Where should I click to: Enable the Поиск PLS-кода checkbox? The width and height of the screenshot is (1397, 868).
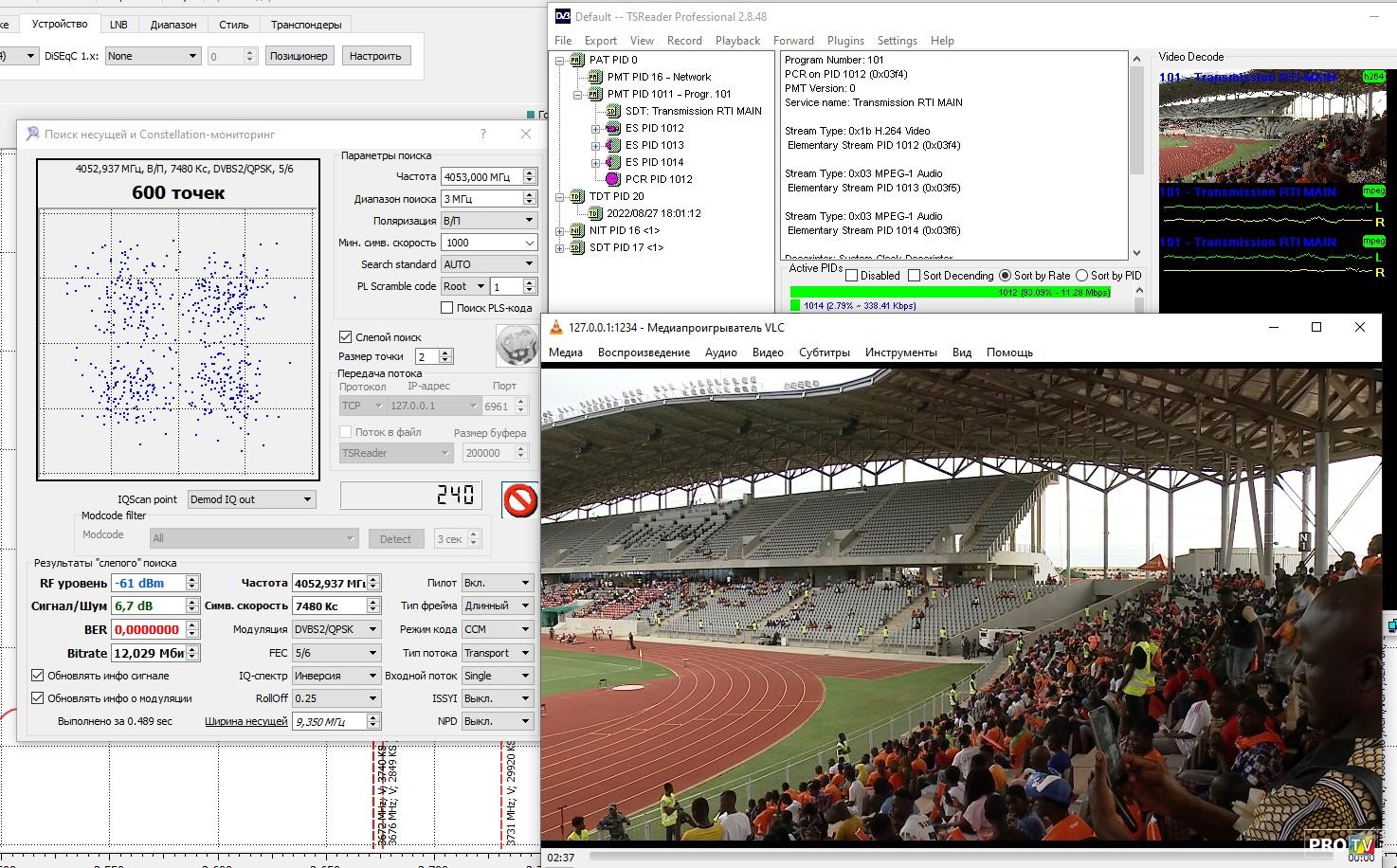pyautogui.click(x=447, y=308)
